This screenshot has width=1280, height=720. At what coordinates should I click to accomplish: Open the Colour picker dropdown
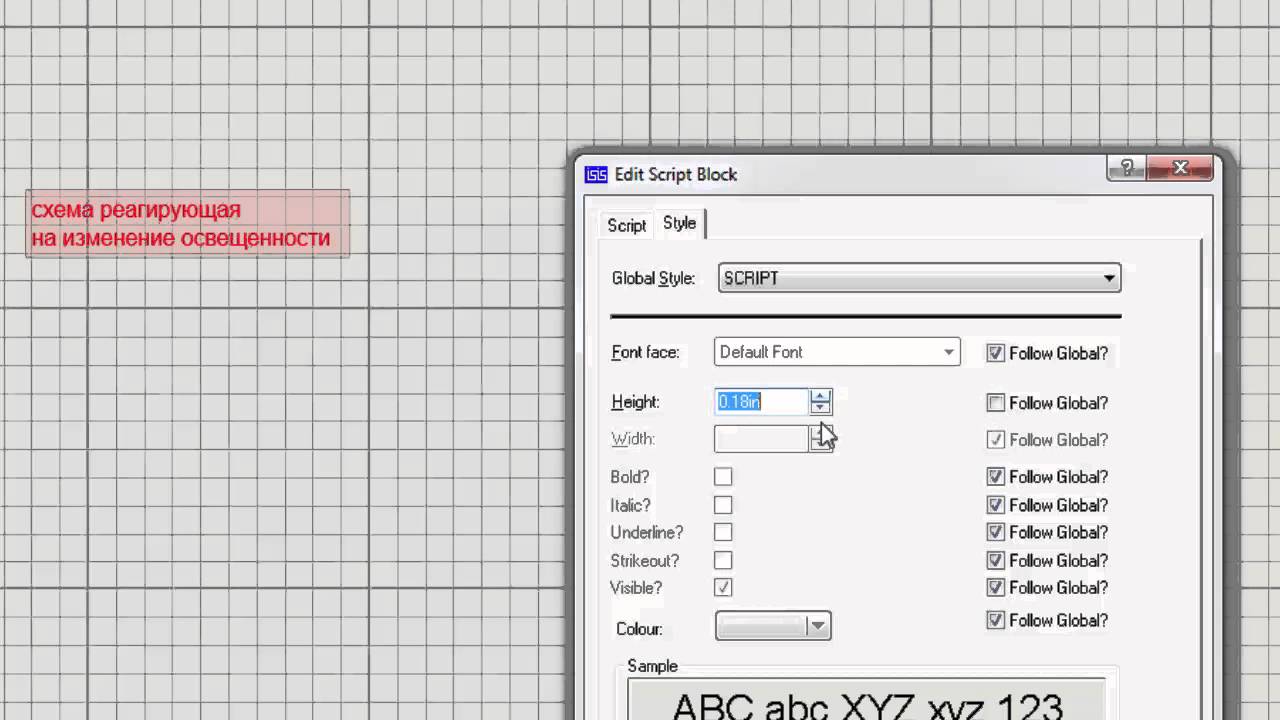[773, 627]
